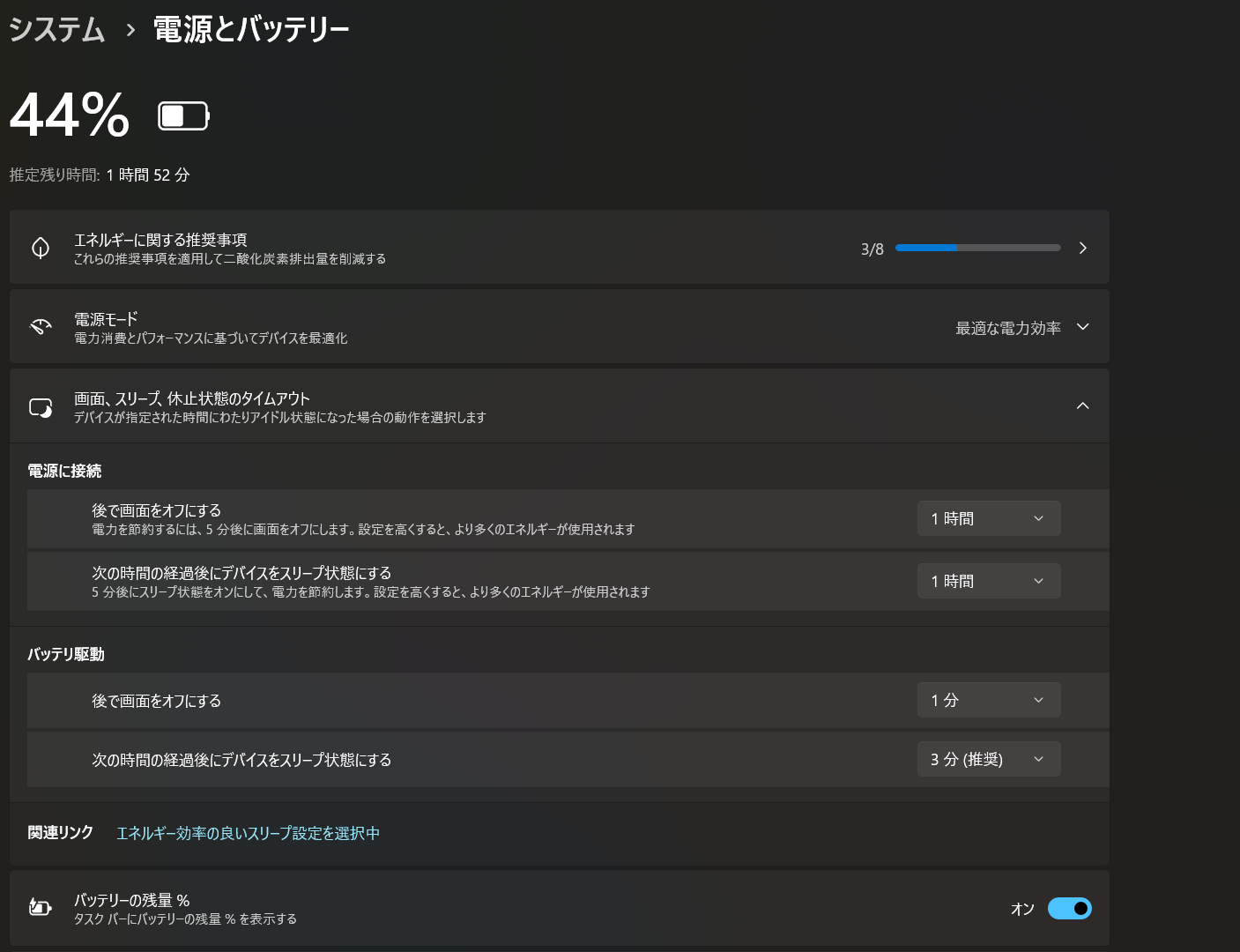Screen dimensions: 1240x952
Task: Click the leaf icon for energy recommendations
Action: (x=41, y=248)
